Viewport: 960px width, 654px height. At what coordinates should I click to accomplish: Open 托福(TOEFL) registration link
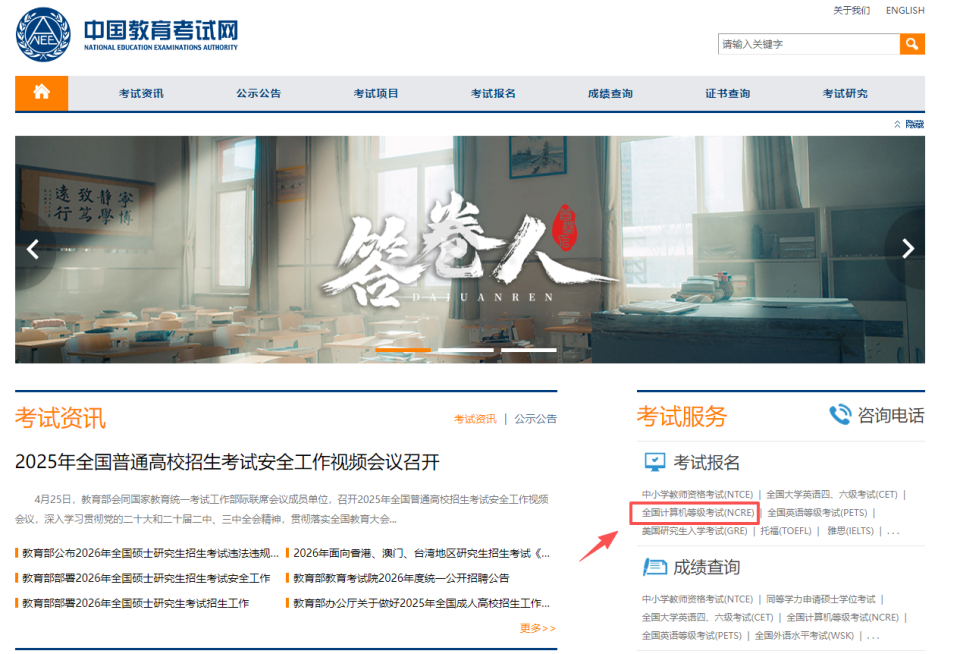[x=786, y=531]
